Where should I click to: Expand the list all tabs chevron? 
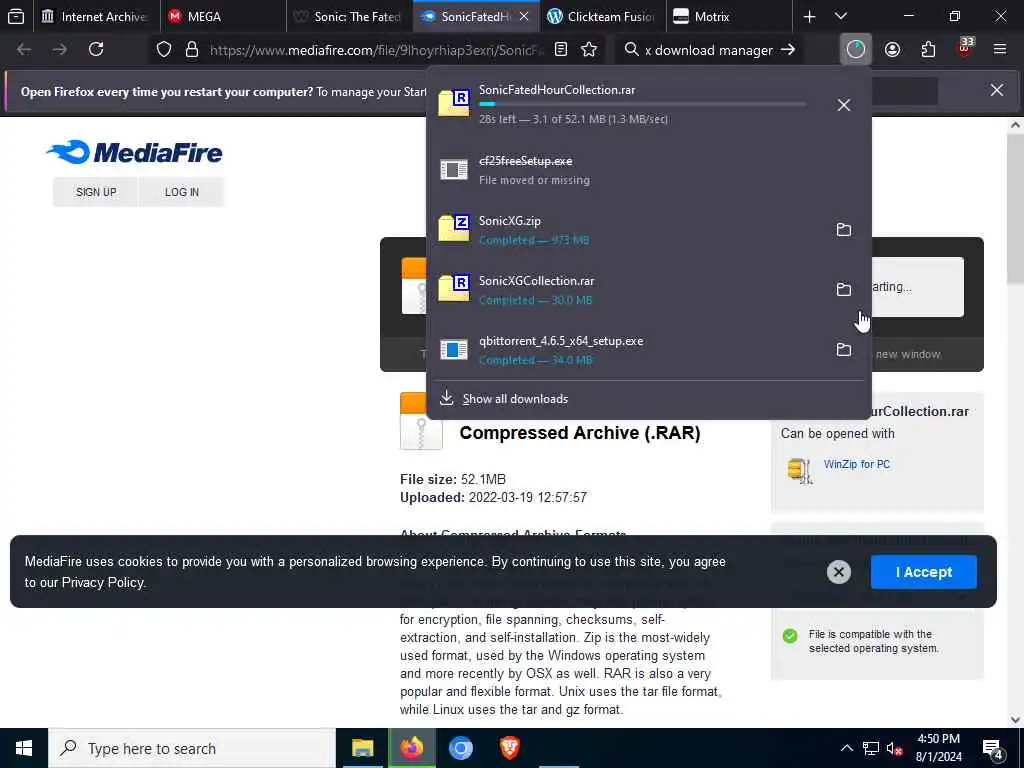click(x=841, y=16)
